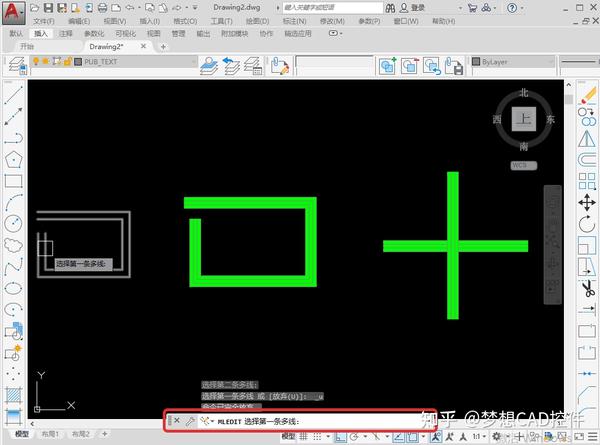This screenshot has width=600, height=445.
Task: Select the Copy objects tool
Action: (587, 116)
